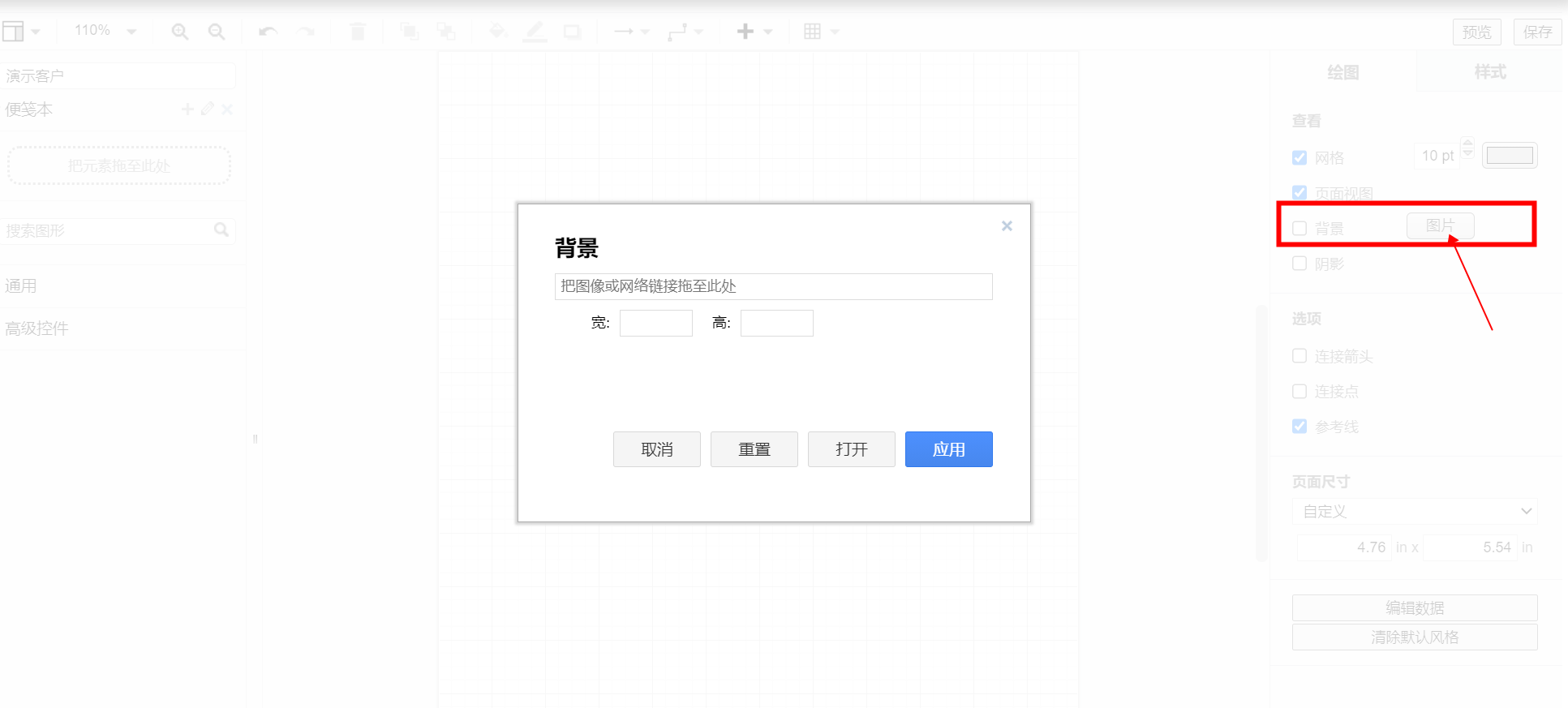Select the 绘图 tab
The image size is (1568, 708).
tap(1342, 72)
